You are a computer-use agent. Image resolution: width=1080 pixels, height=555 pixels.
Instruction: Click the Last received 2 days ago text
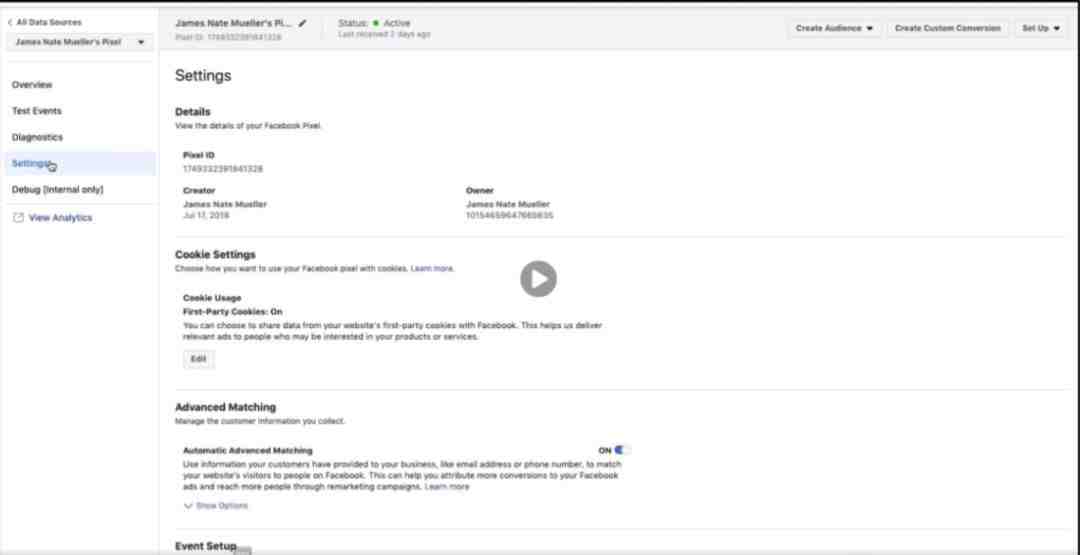[x=384, y=34]
